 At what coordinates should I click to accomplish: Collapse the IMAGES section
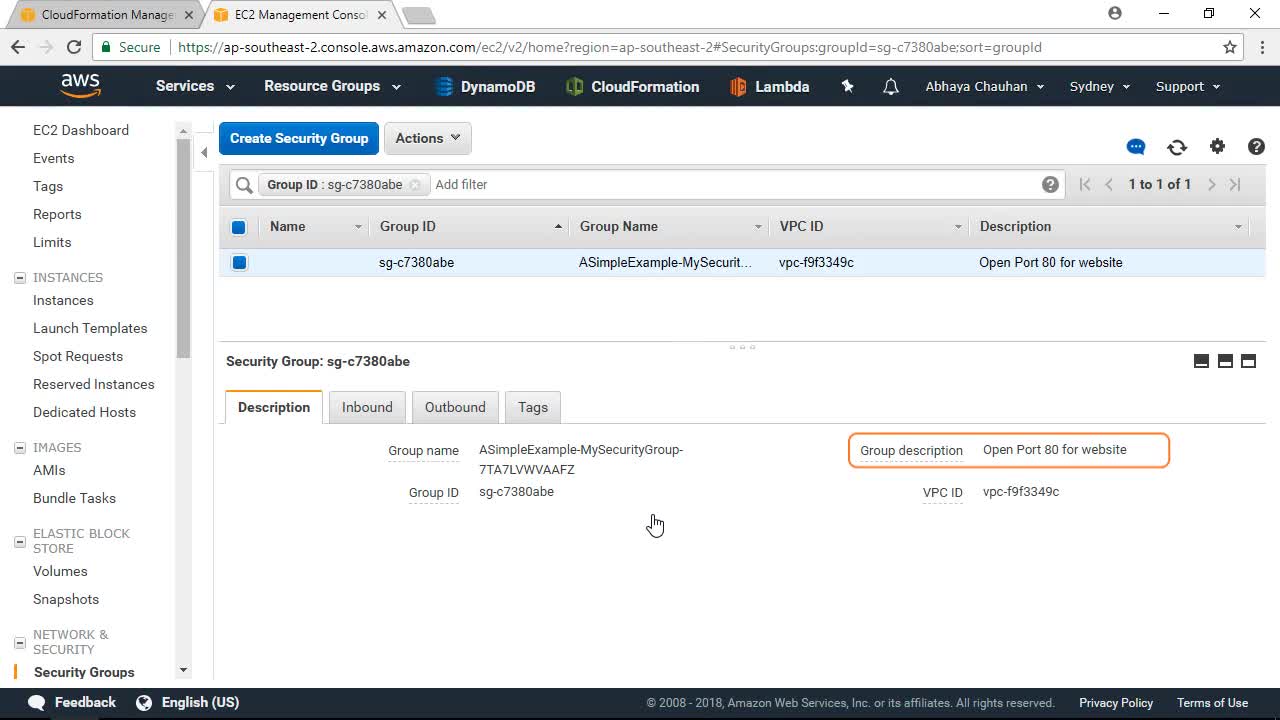[20, 448]
